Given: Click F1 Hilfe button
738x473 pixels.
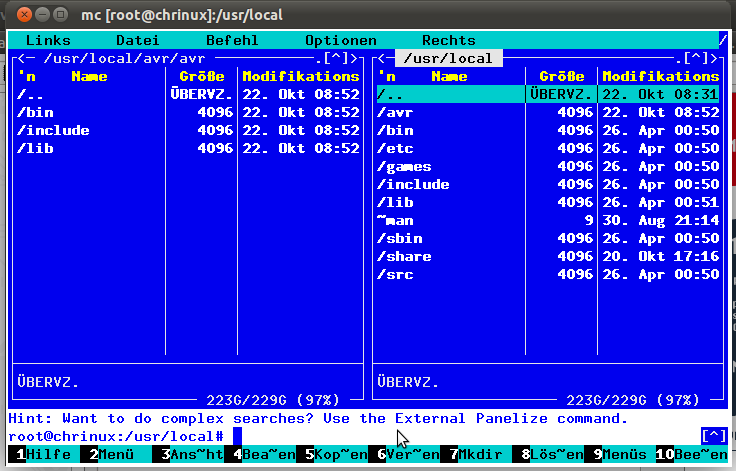Looking at the screenshot, I should coord(44,455).
